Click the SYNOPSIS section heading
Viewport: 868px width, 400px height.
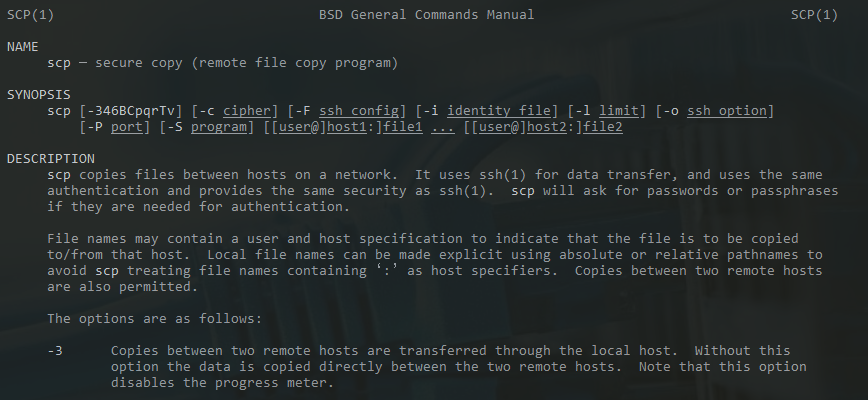pyautogui.click(x=39, y=95)
